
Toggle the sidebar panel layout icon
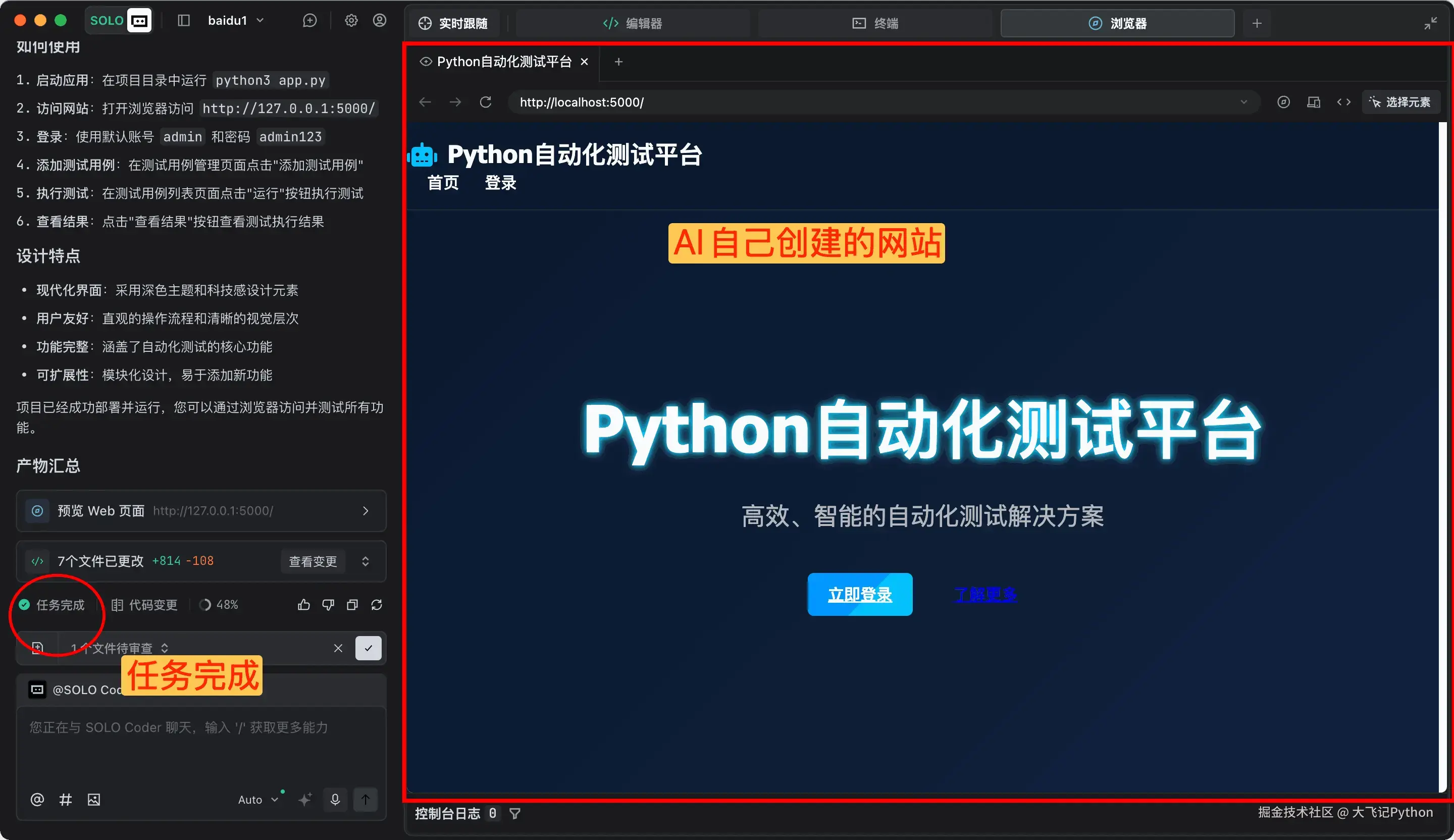[183, 21]
